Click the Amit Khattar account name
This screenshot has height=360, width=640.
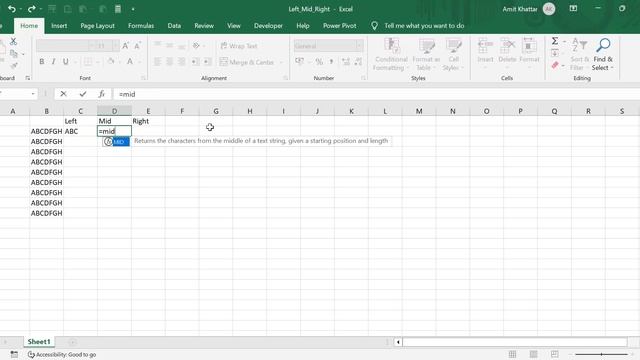pyautogui.click(x=520, y=9)
